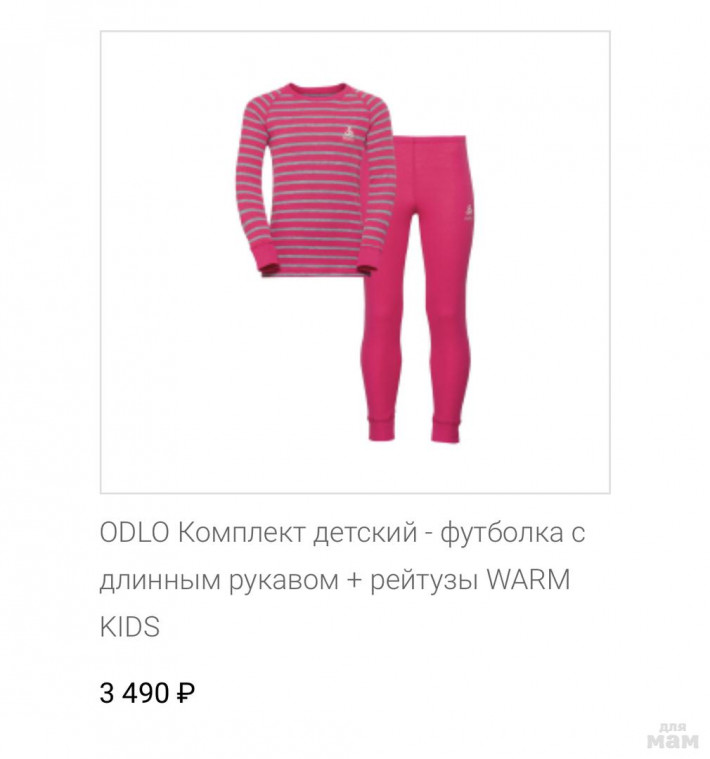Viewport: 710px width, 759px height.
Task: Click the 3 490 ₽ price
Action: tap(147, 693)
